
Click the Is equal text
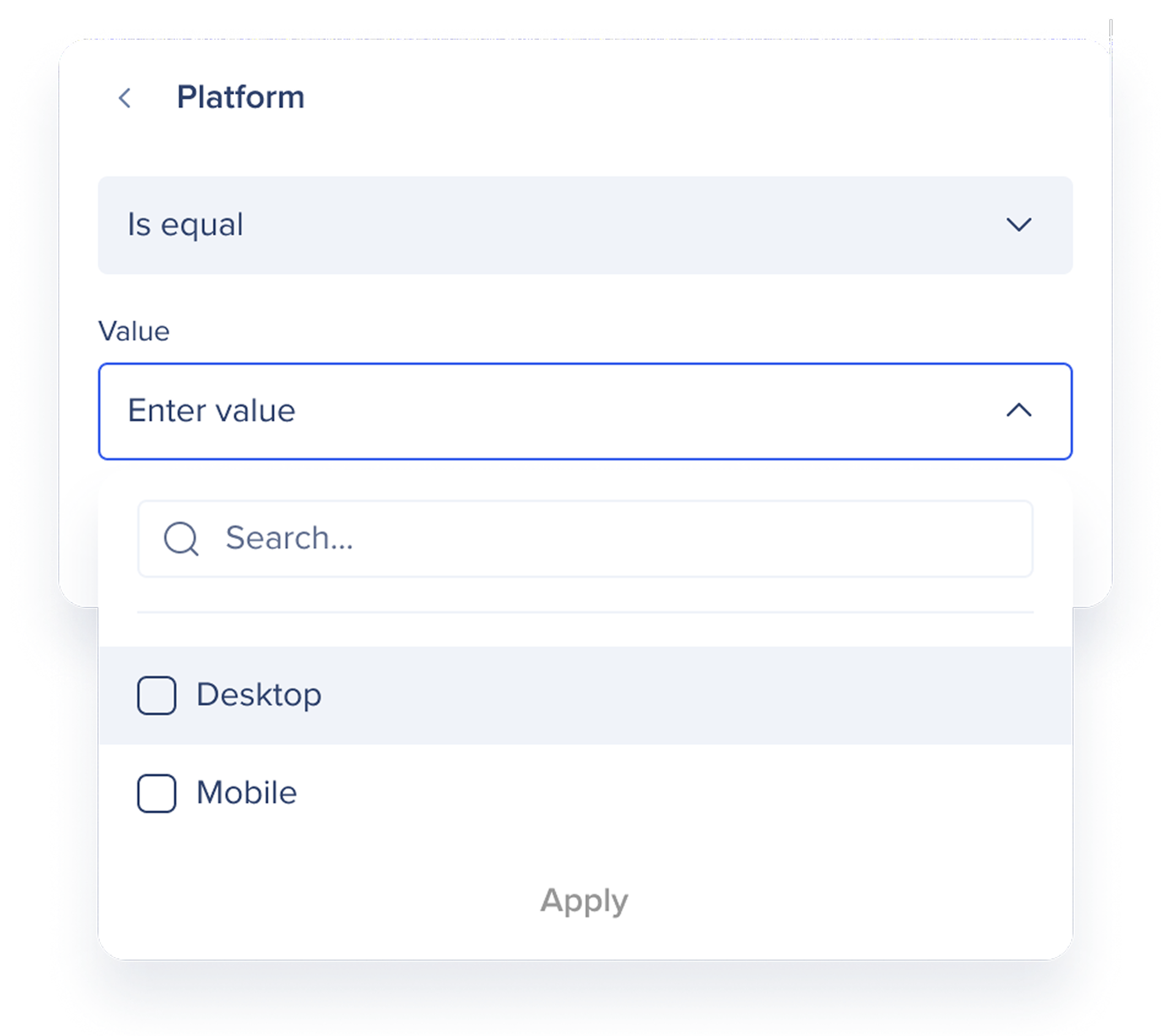186,225
